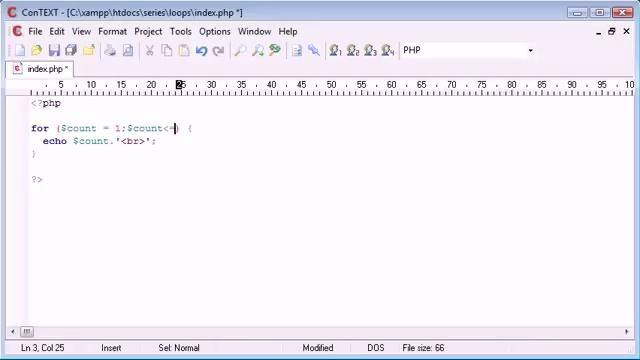Click the ConTEXT icon in the menu bar
640x360 pixels.
[17, 31]
